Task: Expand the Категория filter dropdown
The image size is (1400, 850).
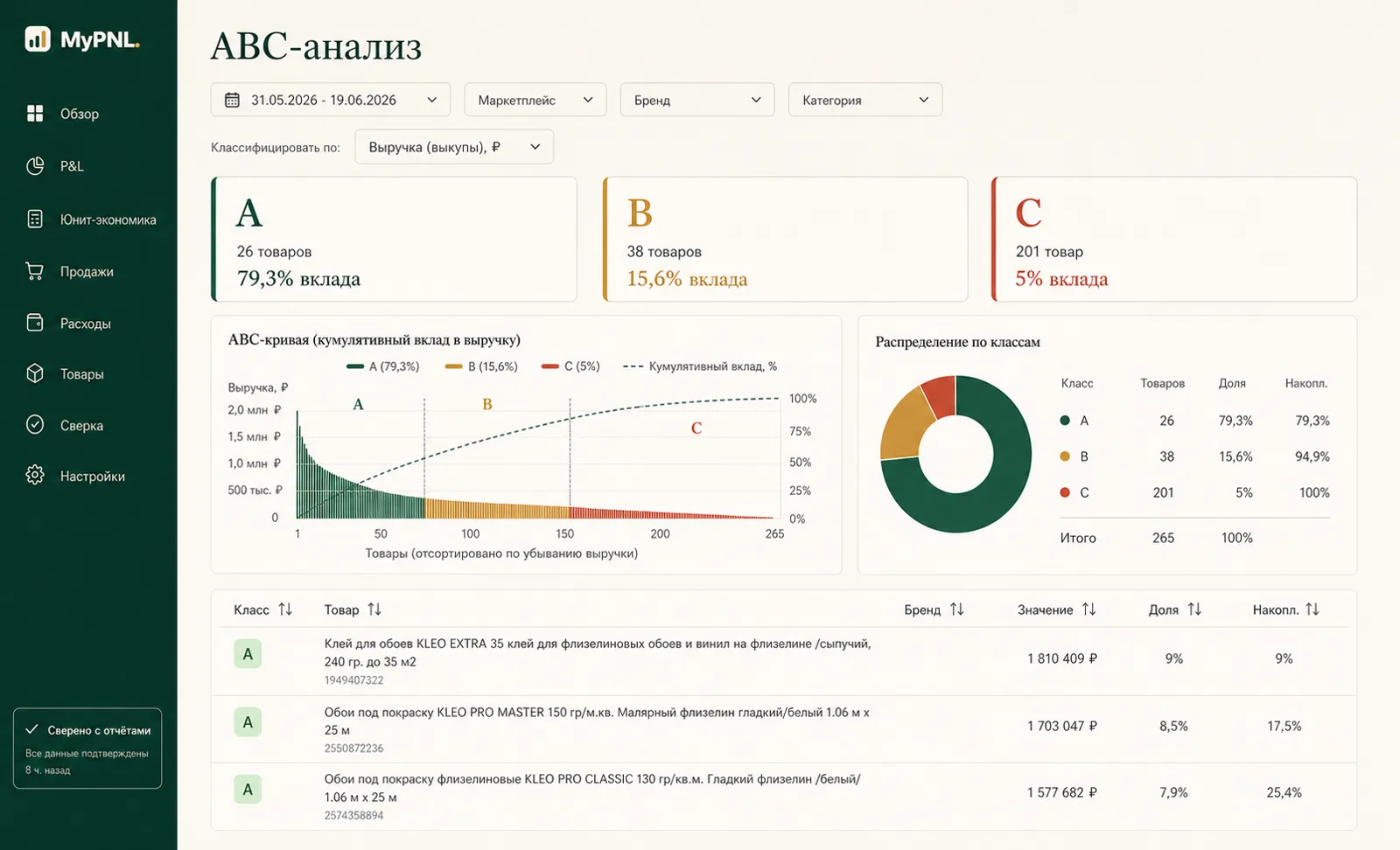Action: click(x=865, y=100)
